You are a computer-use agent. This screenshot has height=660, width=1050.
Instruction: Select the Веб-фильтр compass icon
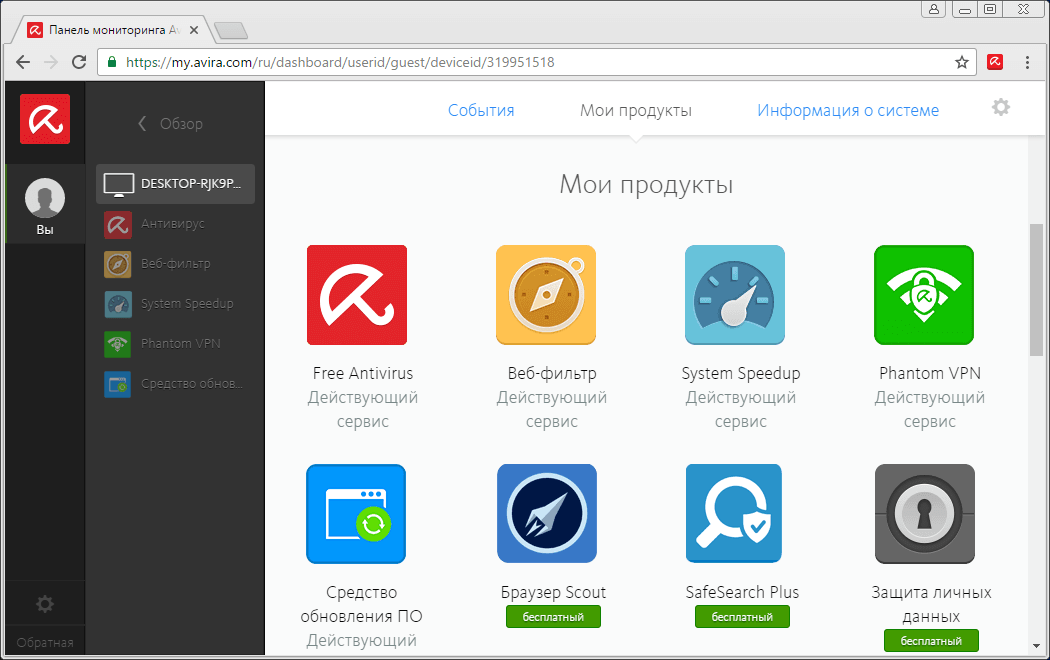tap(546, 295)
